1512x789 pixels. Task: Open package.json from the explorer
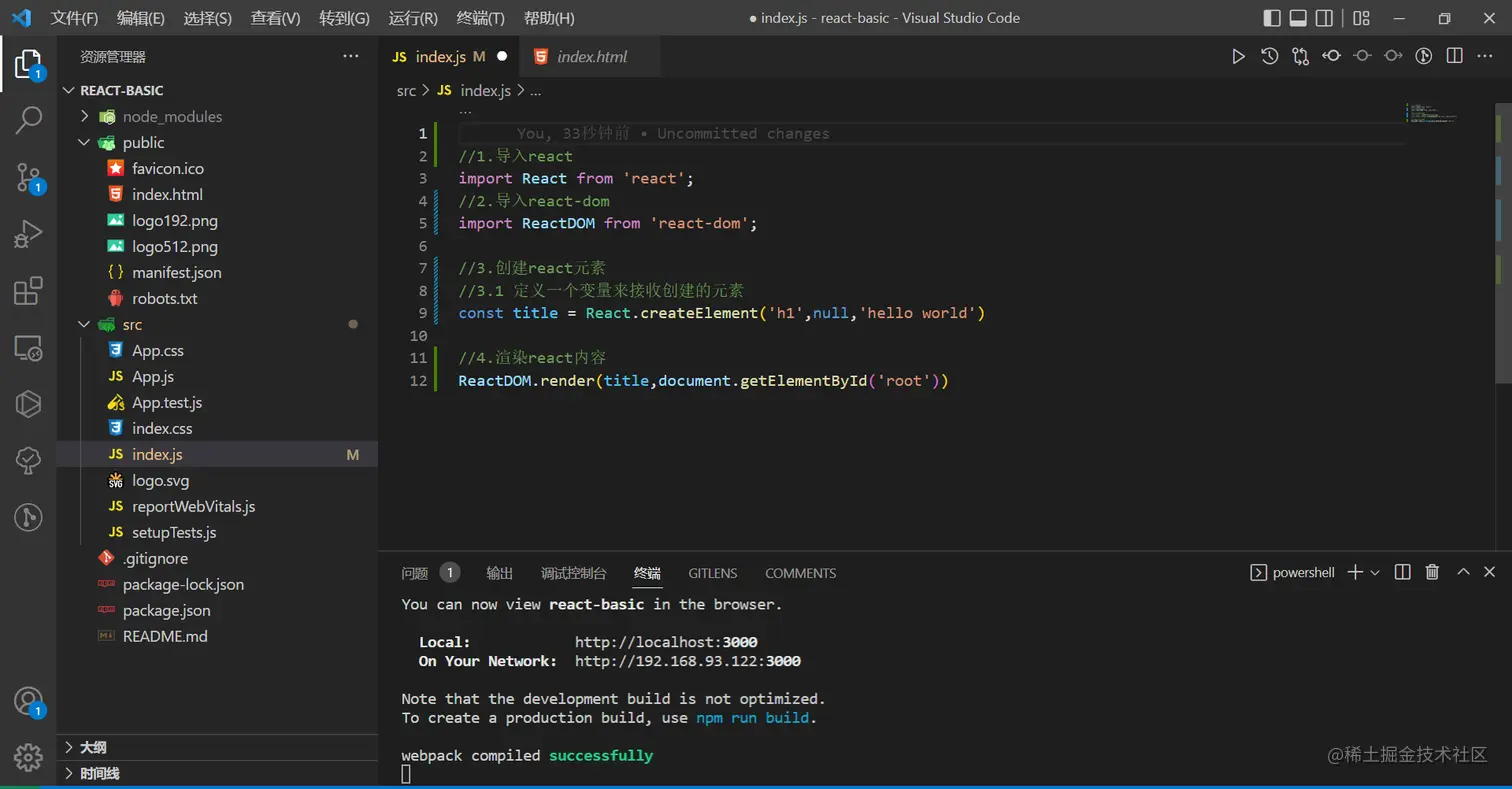tap(166, 610)
